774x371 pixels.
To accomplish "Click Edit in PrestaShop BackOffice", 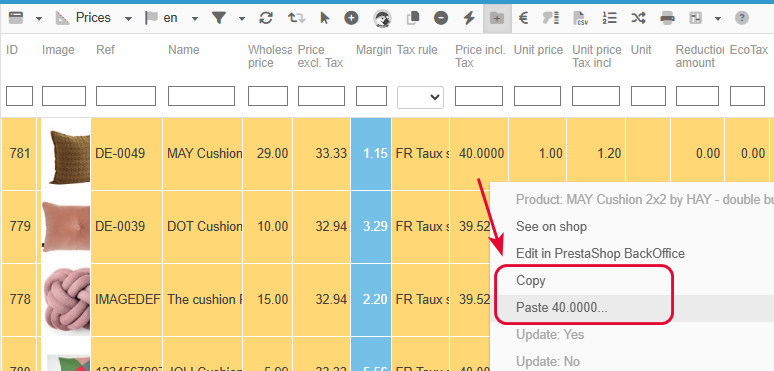I will pos(600,254).
